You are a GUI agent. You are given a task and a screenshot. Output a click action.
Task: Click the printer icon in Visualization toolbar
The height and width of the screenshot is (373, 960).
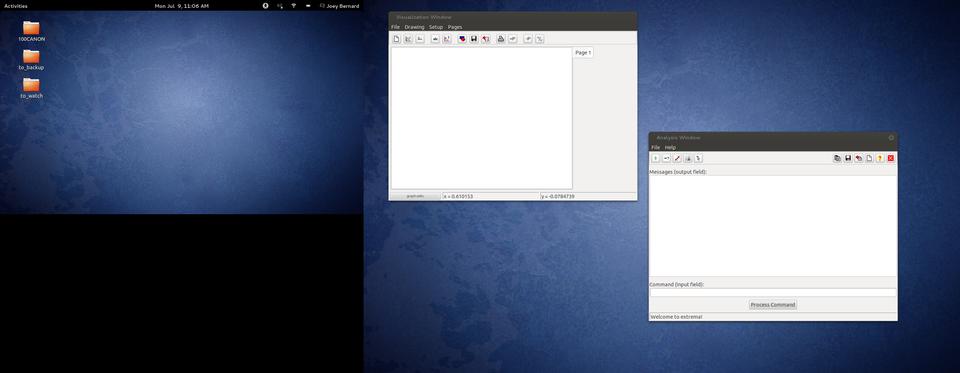[x=501, y=39]
